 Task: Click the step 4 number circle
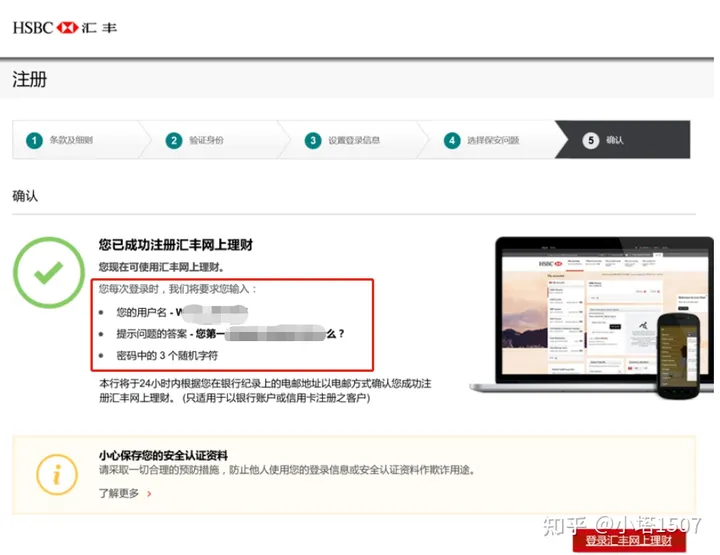coord(452,140)
